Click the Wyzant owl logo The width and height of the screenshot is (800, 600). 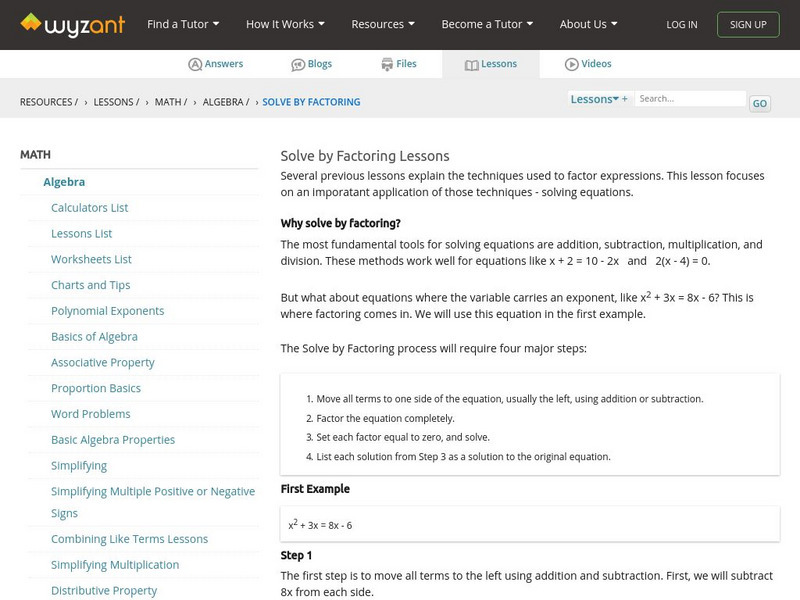pos(32,23)
